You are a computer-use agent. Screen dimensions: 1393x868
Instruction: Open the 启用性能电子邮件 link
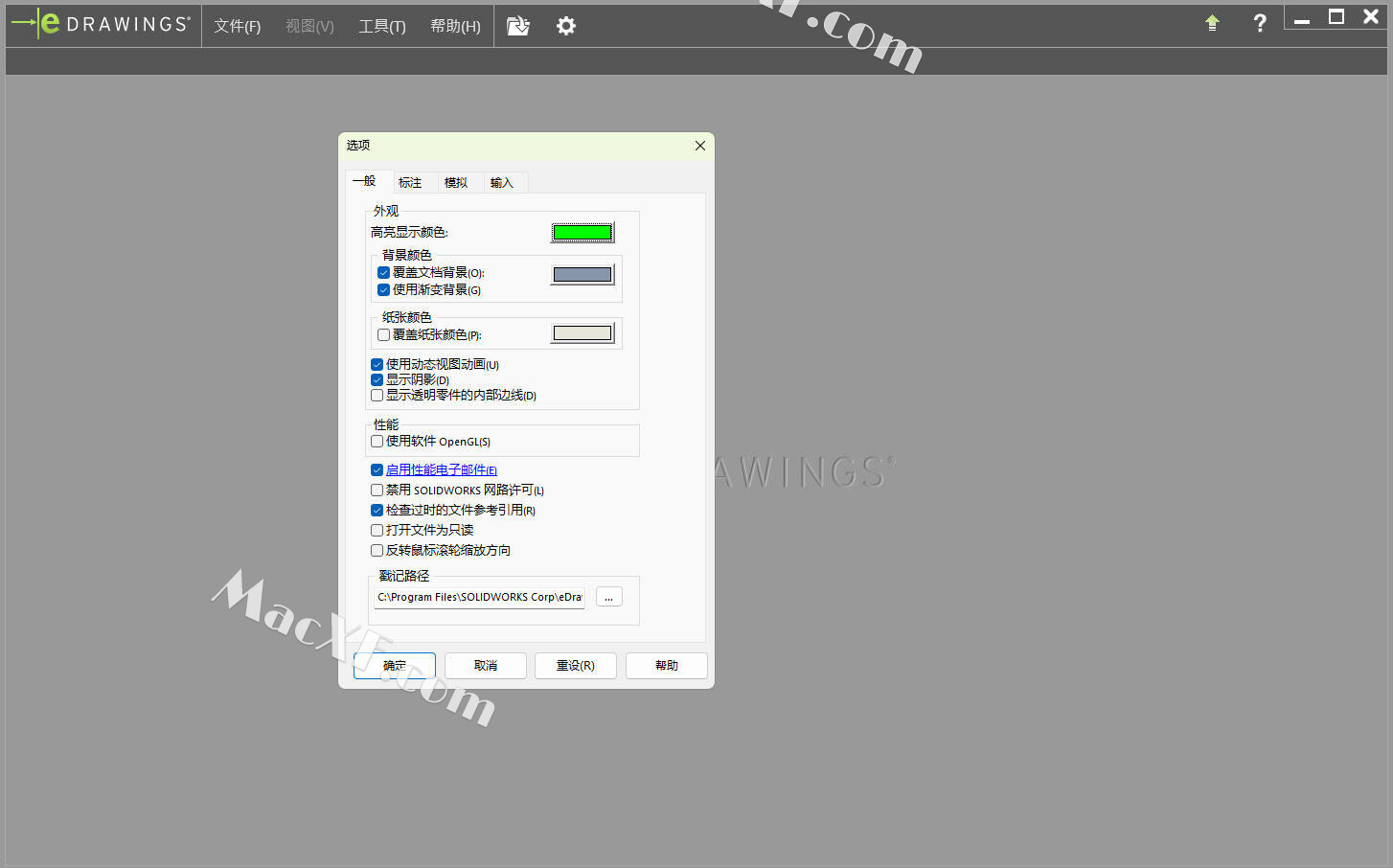(x=441, y=470)
